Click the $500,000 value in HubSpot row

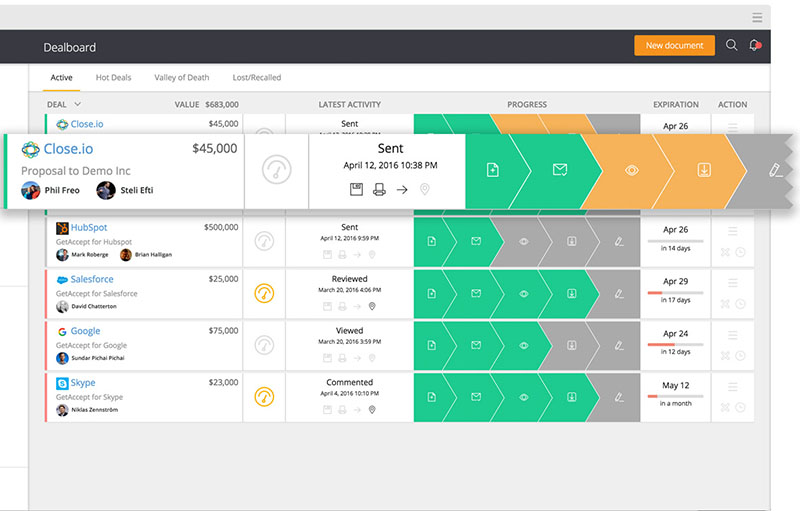coord(221,227)
